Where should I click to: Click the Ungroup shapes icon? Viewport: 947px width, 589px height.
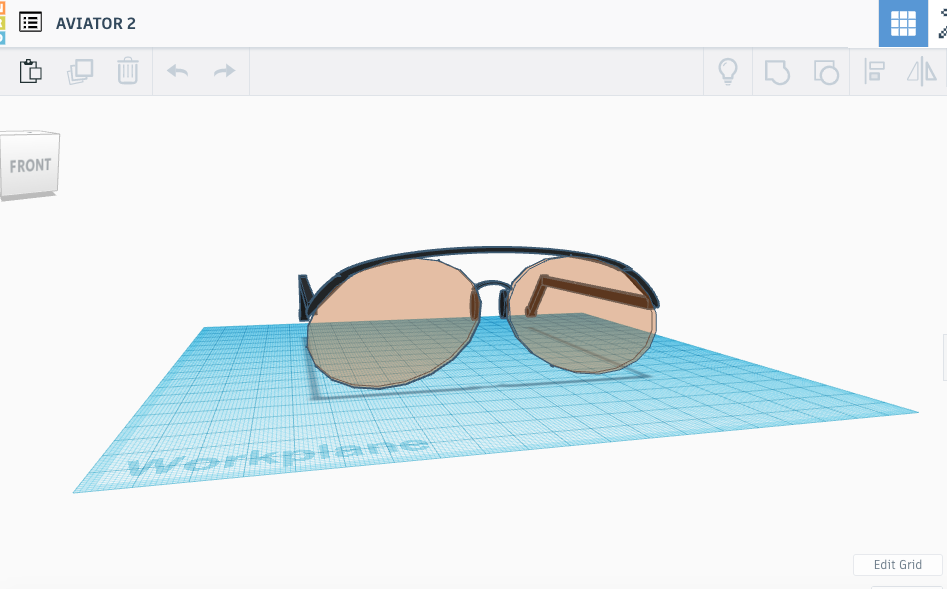(825, 72)
